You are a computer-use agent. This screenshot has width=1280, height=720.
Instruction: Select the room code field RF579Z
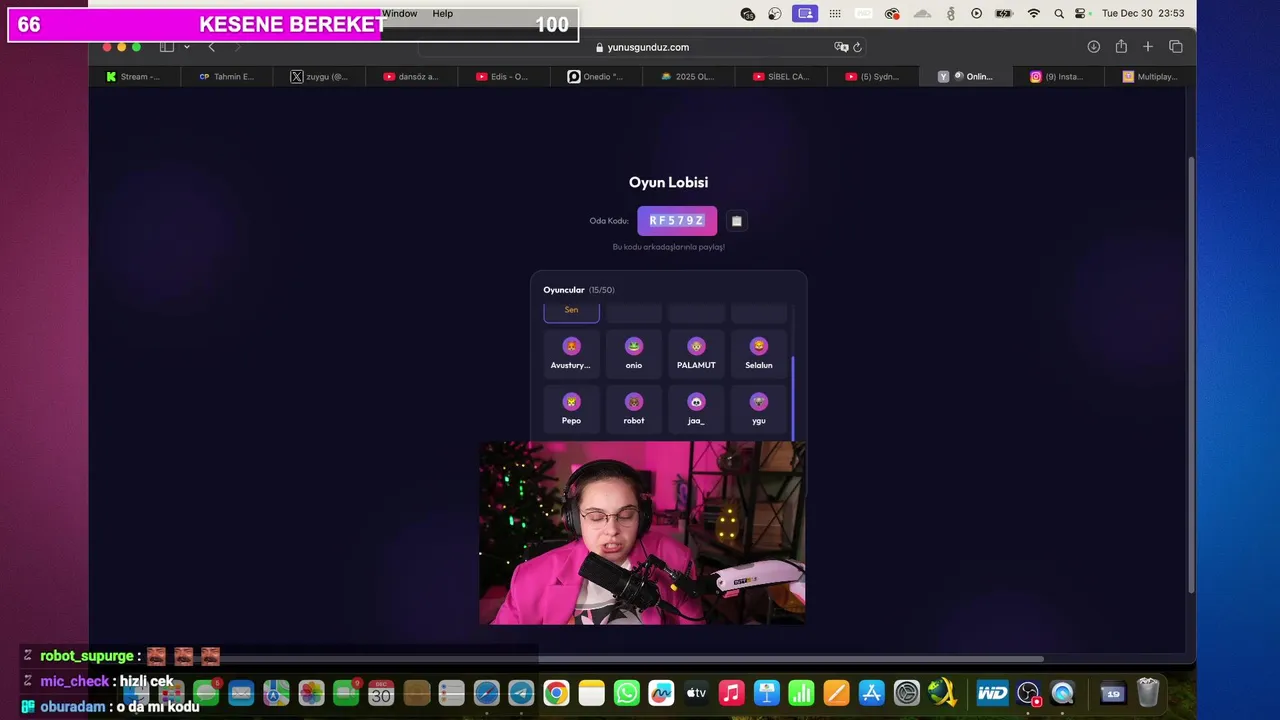[x=677, y=221]
